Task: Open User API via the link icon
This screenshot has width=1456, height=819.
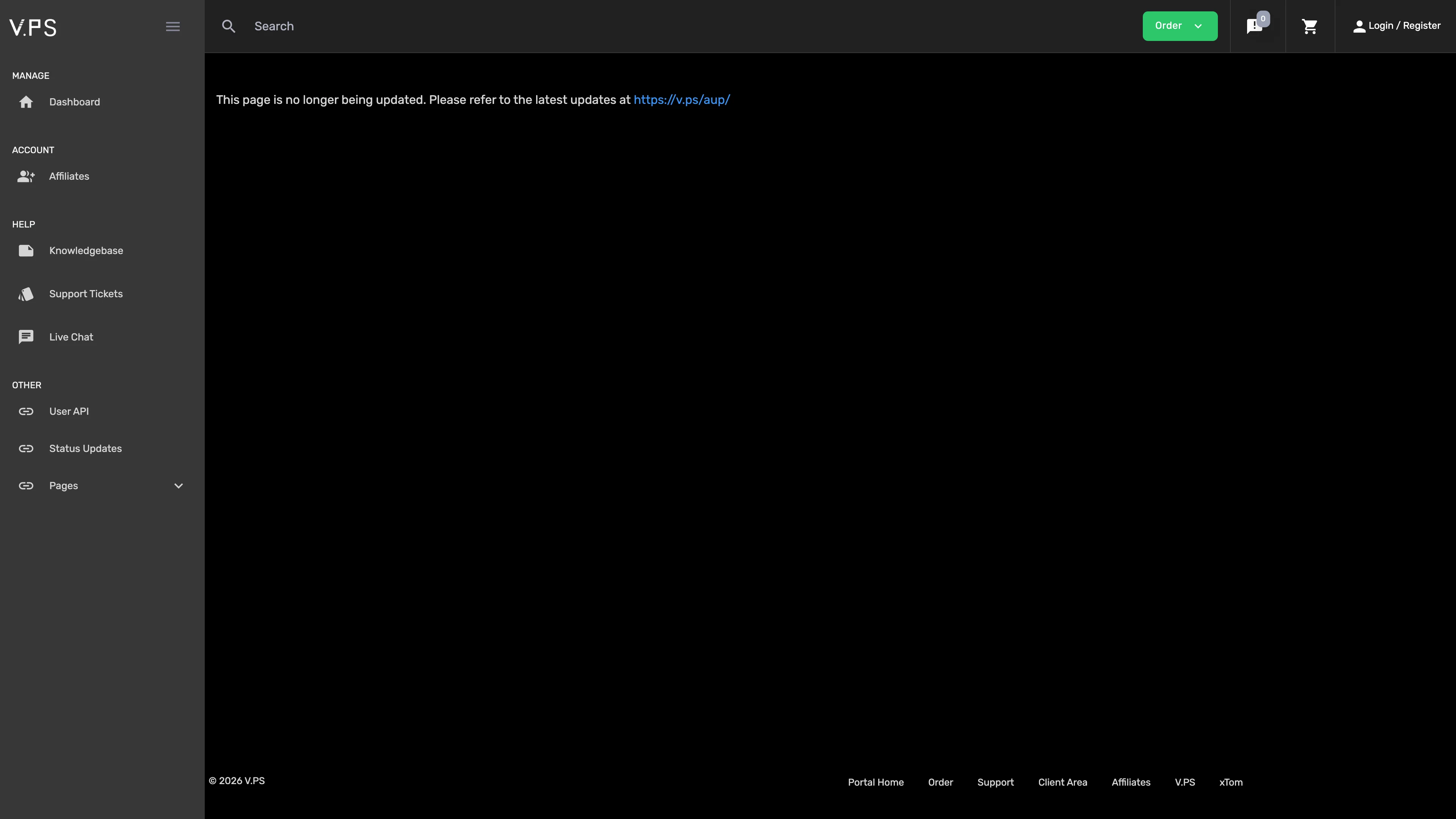Action: [26, 411]
